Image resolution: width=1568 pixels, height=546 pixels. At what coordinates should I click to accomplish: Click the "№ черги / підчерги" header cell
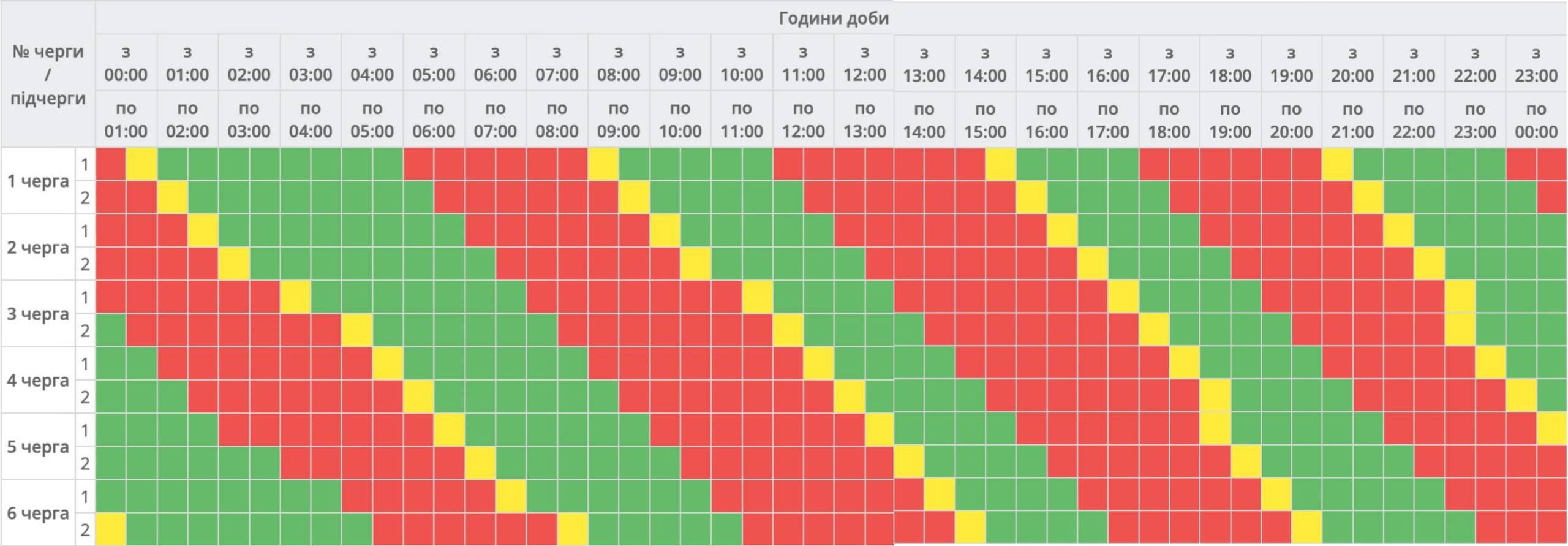point(48,75)
